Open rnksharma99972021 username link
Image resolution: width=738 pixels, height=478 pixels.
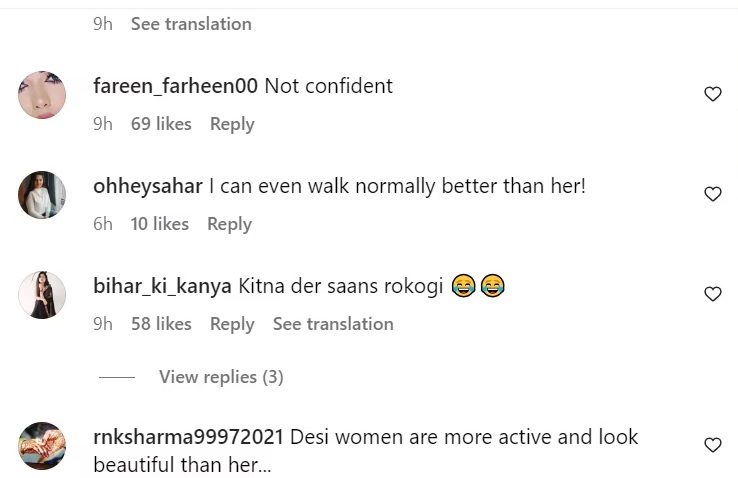pos(189,437)
